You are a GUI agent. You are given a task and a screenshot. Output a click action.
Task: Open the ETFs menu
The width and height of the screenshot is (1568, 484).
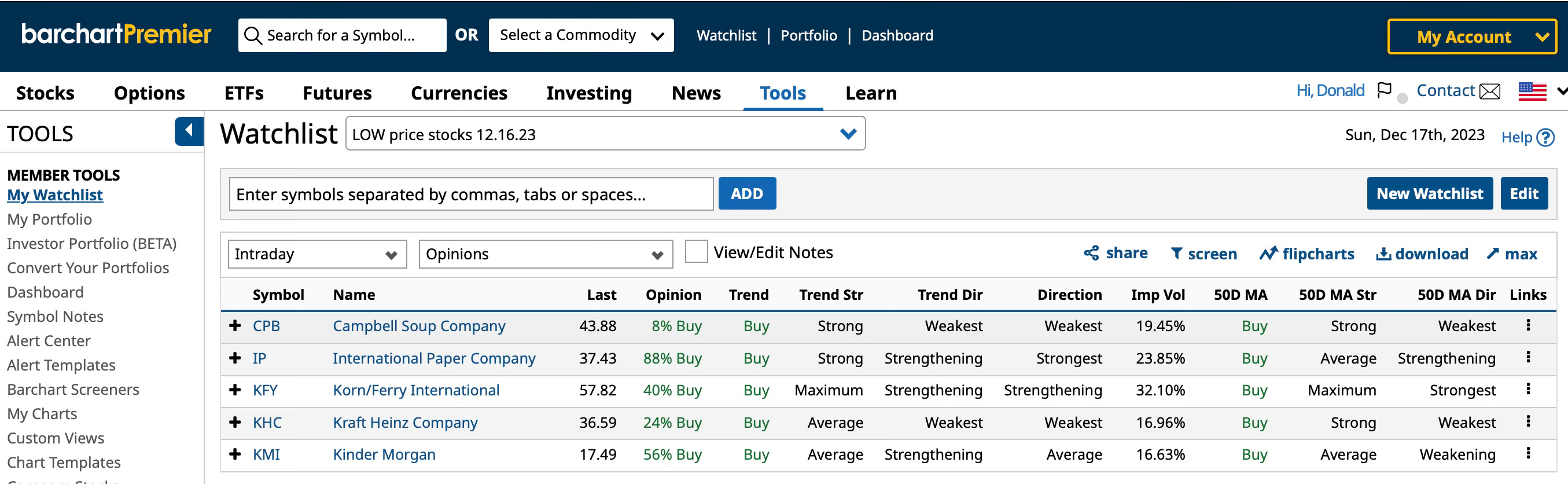coord(244,93)
